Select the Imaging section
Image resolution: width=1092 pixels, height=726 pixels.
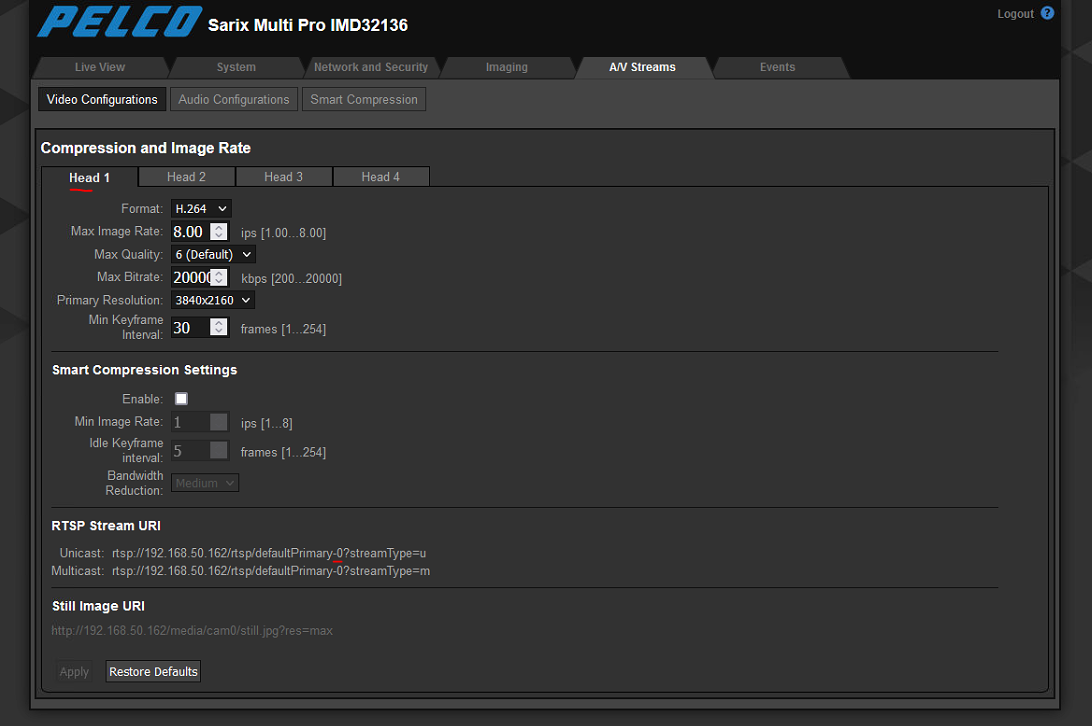click(507, 67)
